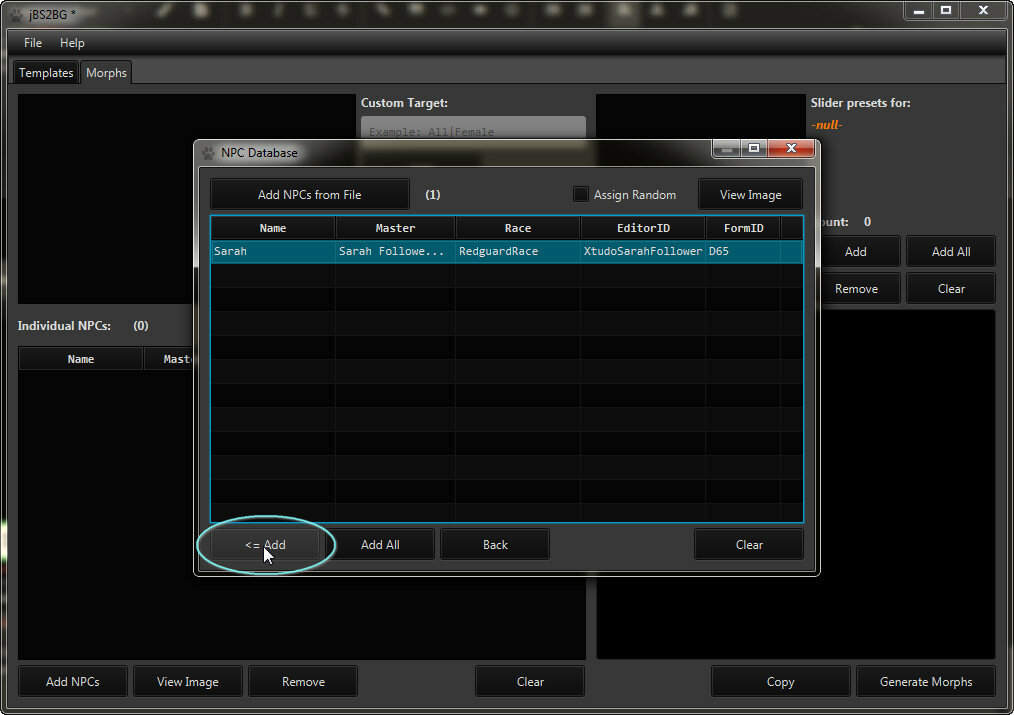Switch to the Morphs tab
This screenshot has width=1014, height=715.
tap(106, 72)
